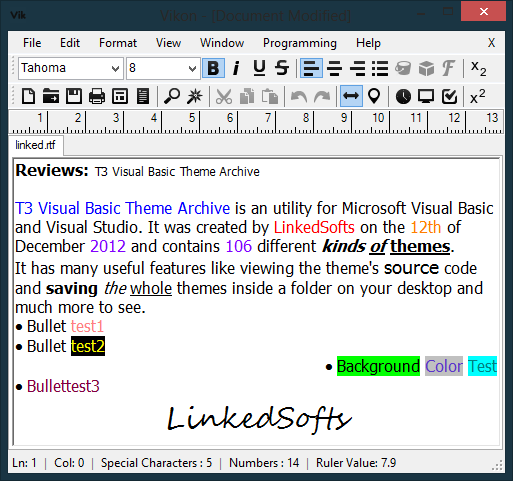
Task: Undo last action
Action: tap(299, 96)
